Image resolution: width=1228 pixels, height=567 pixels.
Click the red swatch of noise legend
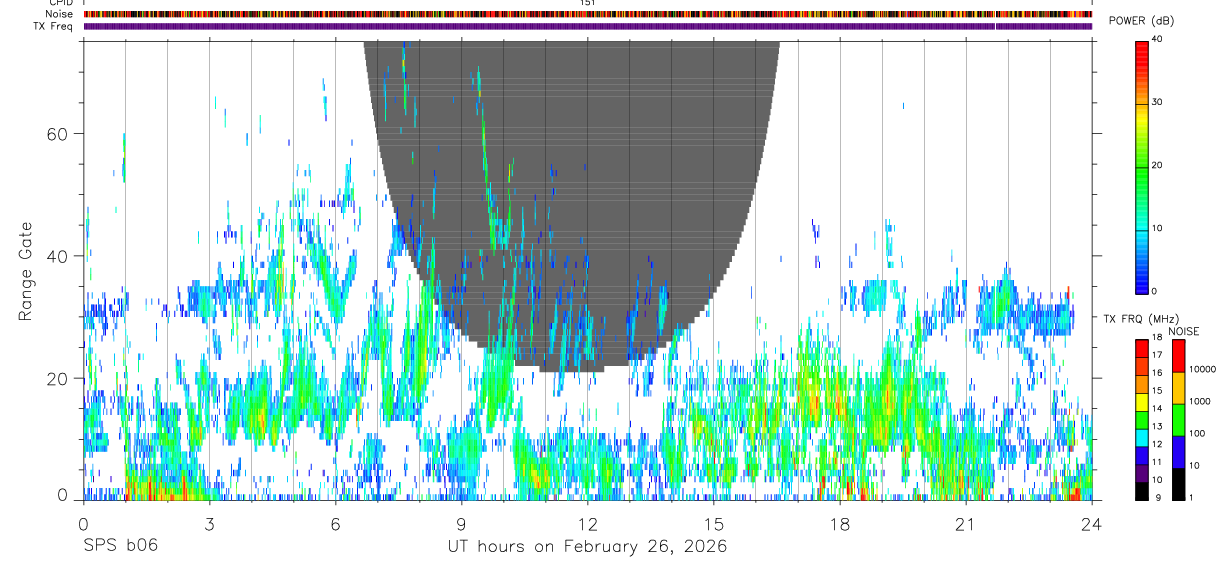(x=1178, y=356)
